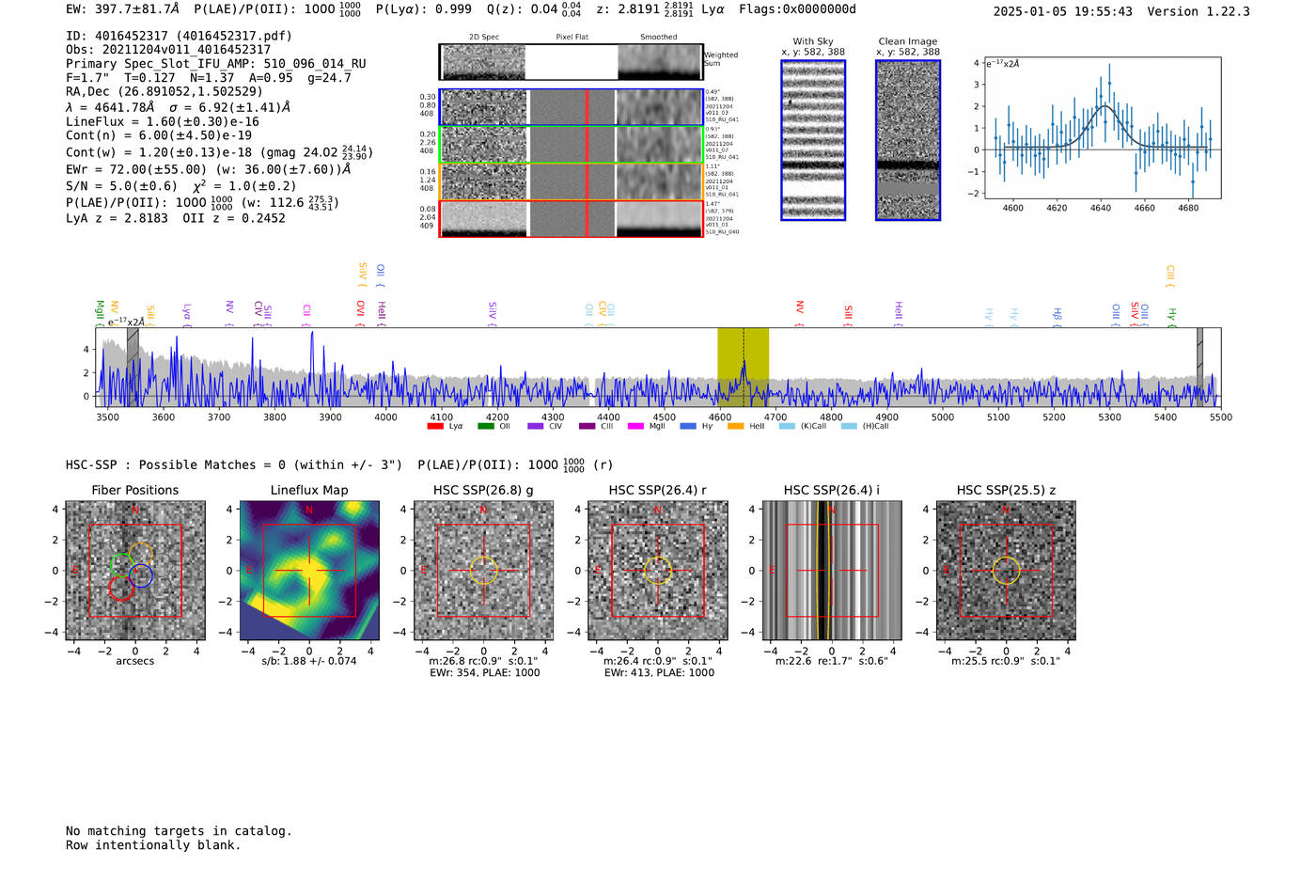The image size is (1316, 896).
Task: Click the Gaussian line fit plot
Action: 1103,128
